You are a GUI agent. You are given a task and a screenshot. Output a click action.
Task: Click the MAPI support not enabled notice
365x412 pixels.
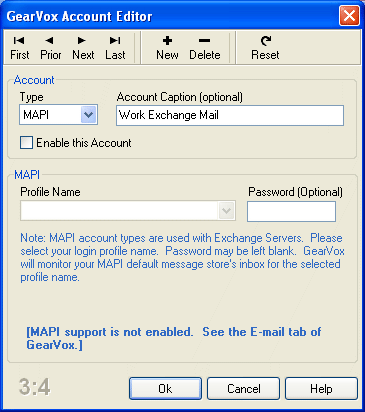coord(174,338)
